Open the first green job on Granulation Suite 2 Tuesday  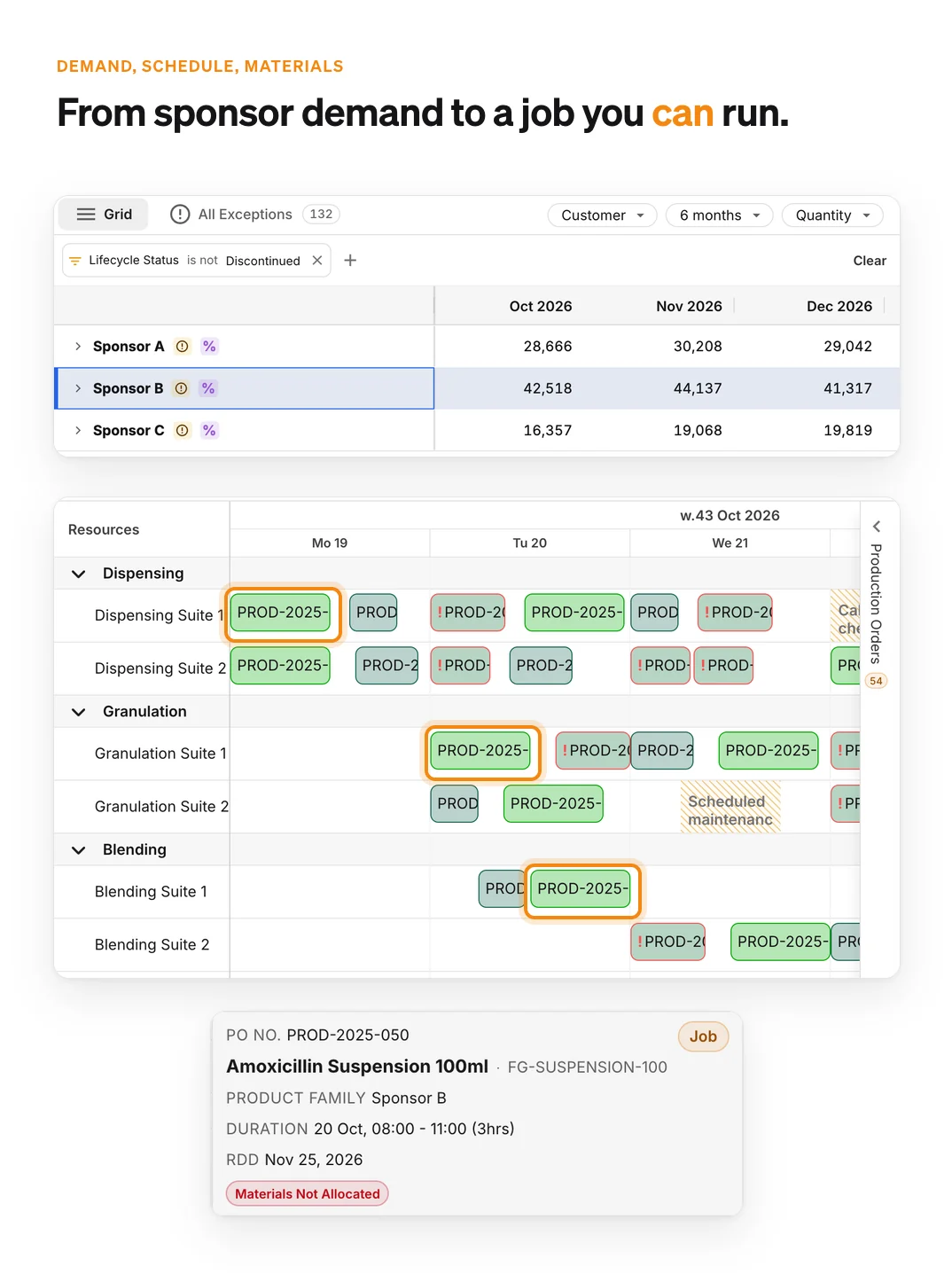[553, 804]
